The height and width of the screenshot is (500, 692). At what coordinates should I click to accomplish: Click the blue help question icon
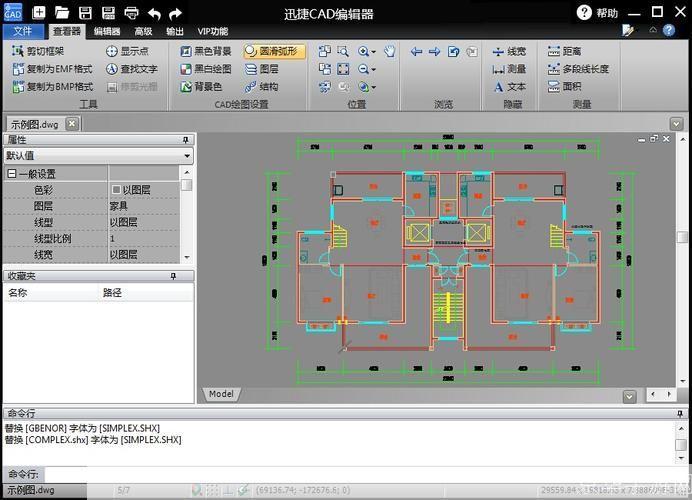tap(669, 30)
